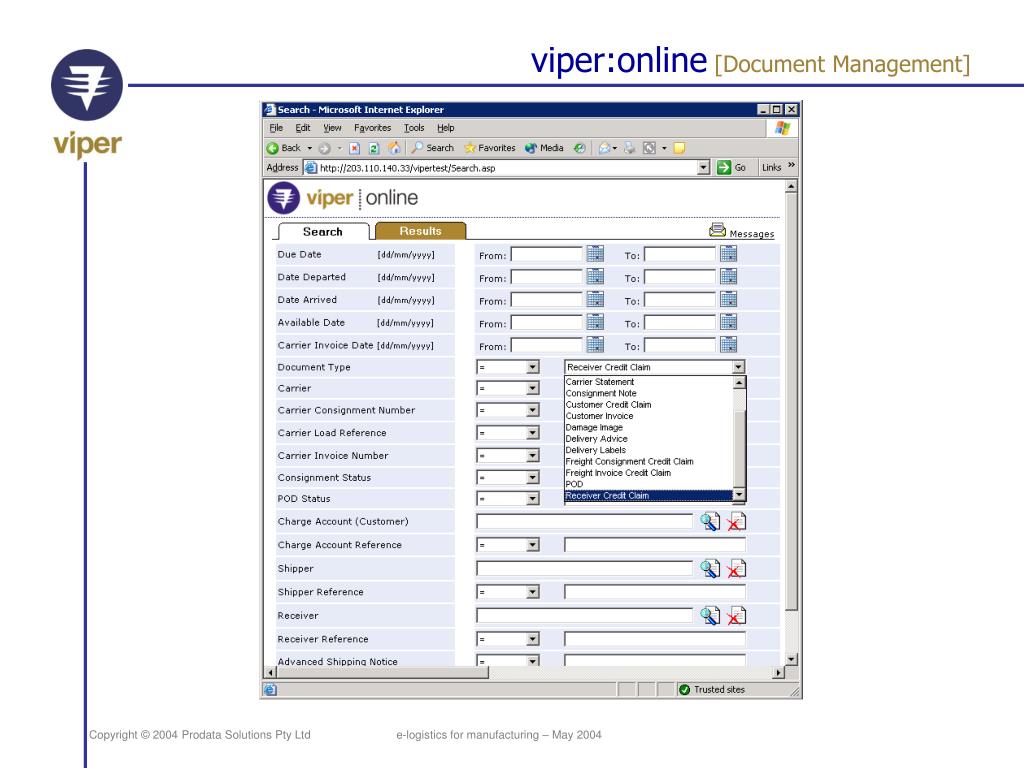Expand Carrier operator dropdown

(x=533, y=389)
